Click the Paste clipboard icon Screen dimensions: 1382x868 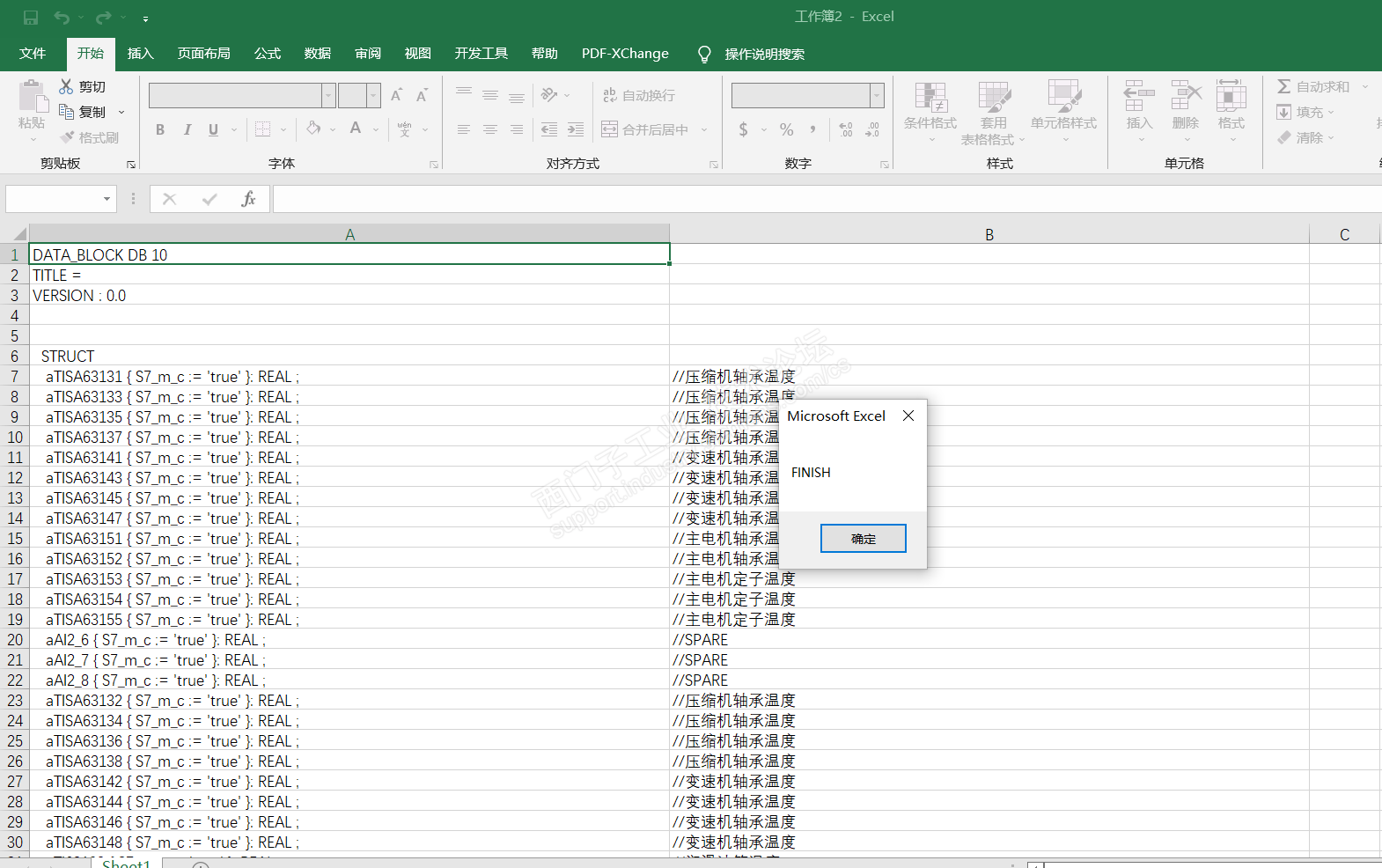(x=33, y=97)
